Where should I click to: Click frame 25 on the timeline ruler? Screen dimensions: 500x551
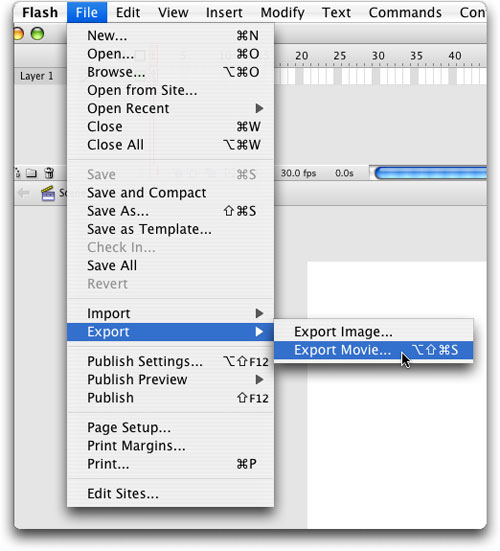(339, 56)
